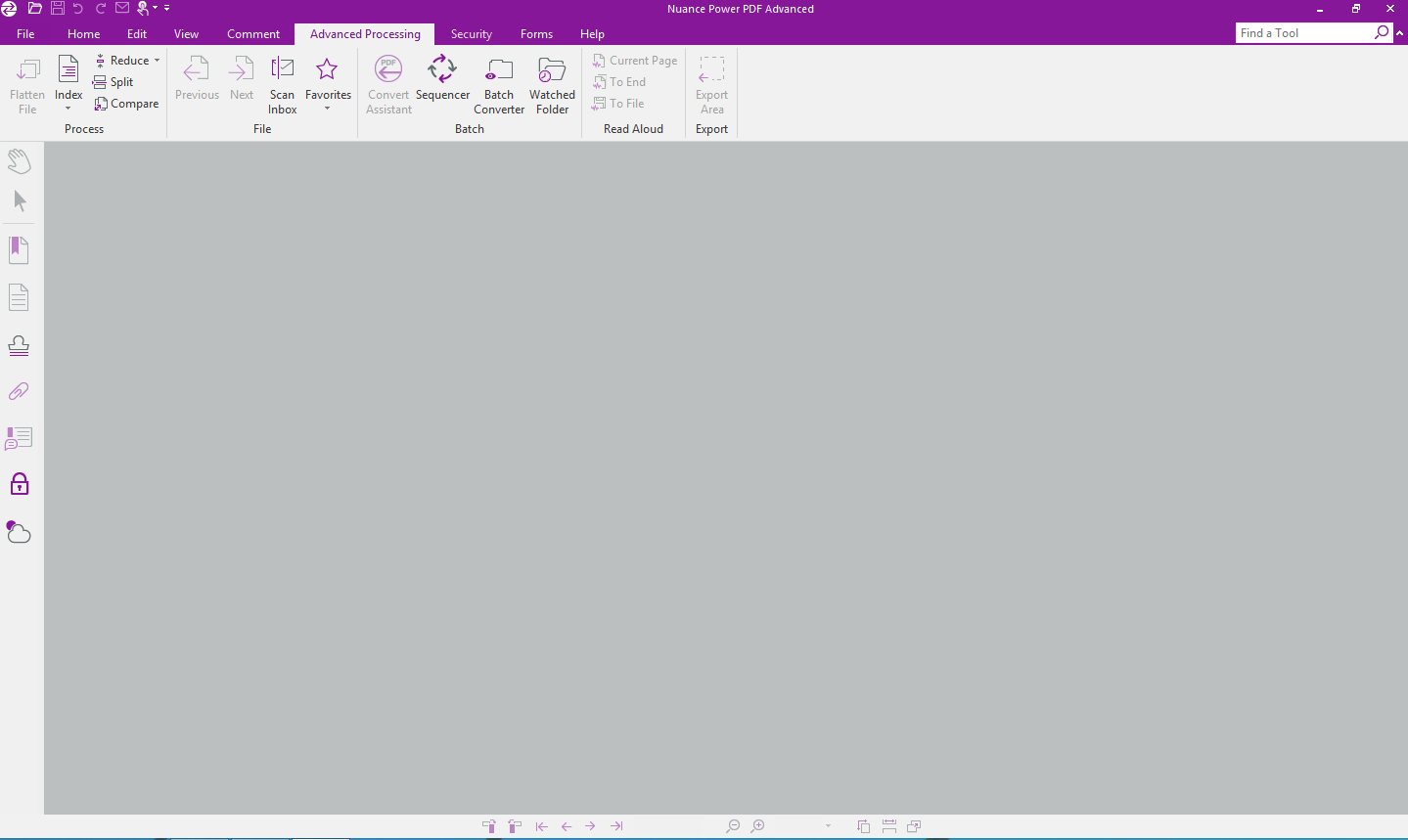Select the Hand tool in the sidebar
The height and width of the screenshot is (840, 1408).
[20, 160]
